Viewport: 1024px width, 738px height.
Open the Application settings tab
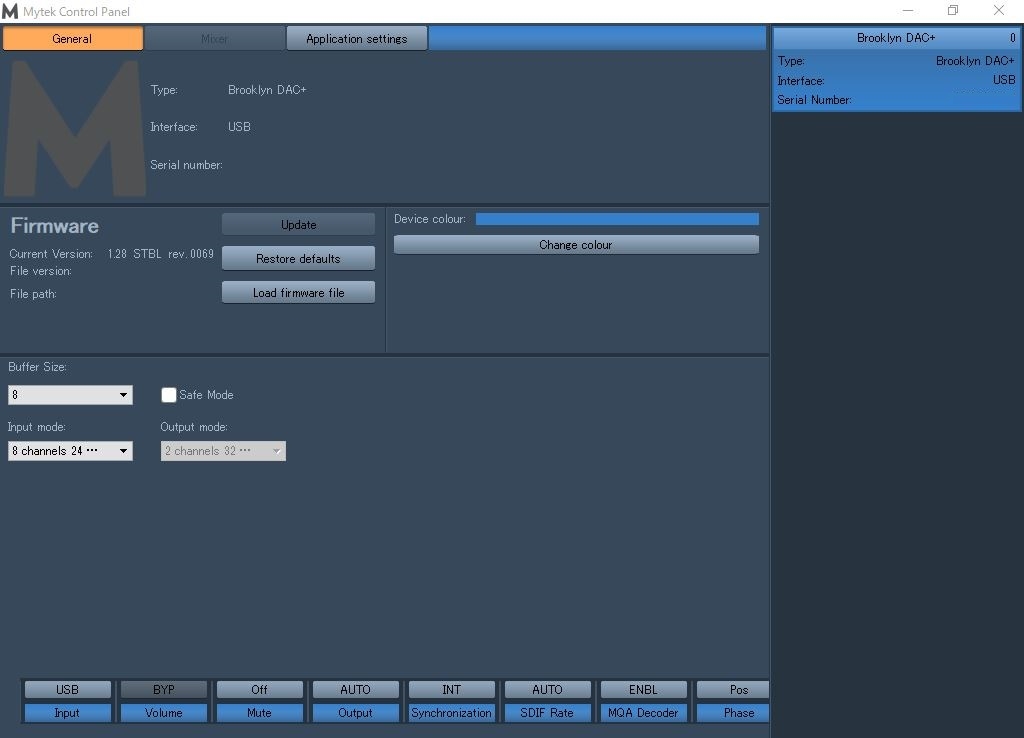point(357,39)
